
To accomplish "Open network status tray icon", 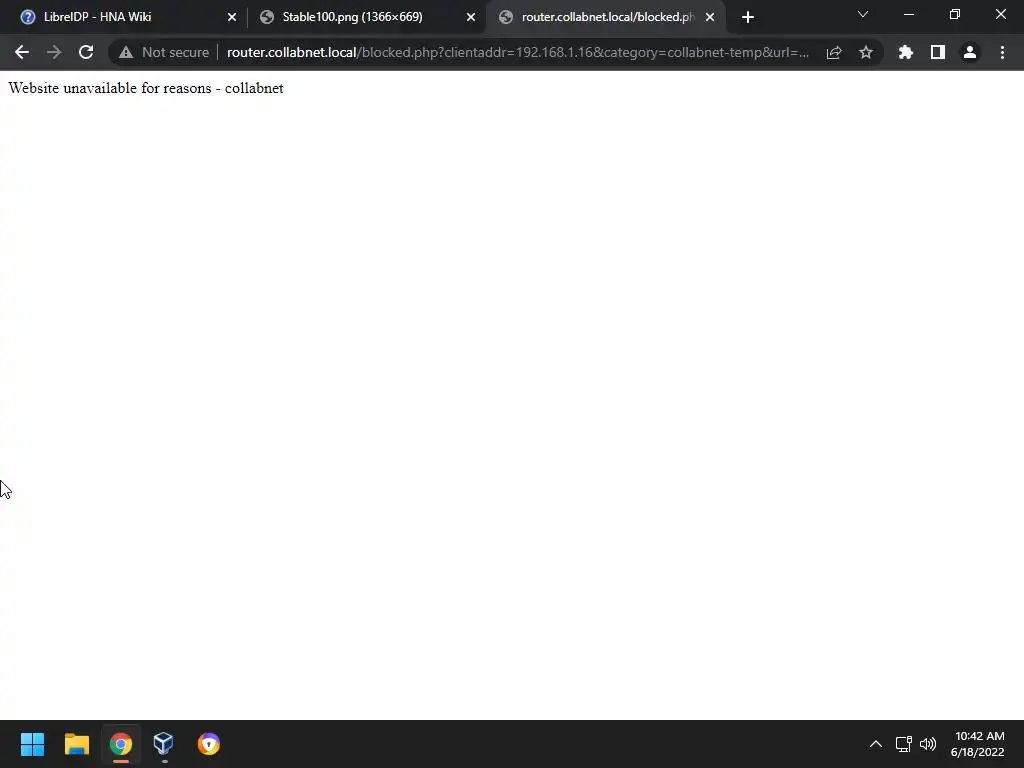I will click(x=904, y=744).
